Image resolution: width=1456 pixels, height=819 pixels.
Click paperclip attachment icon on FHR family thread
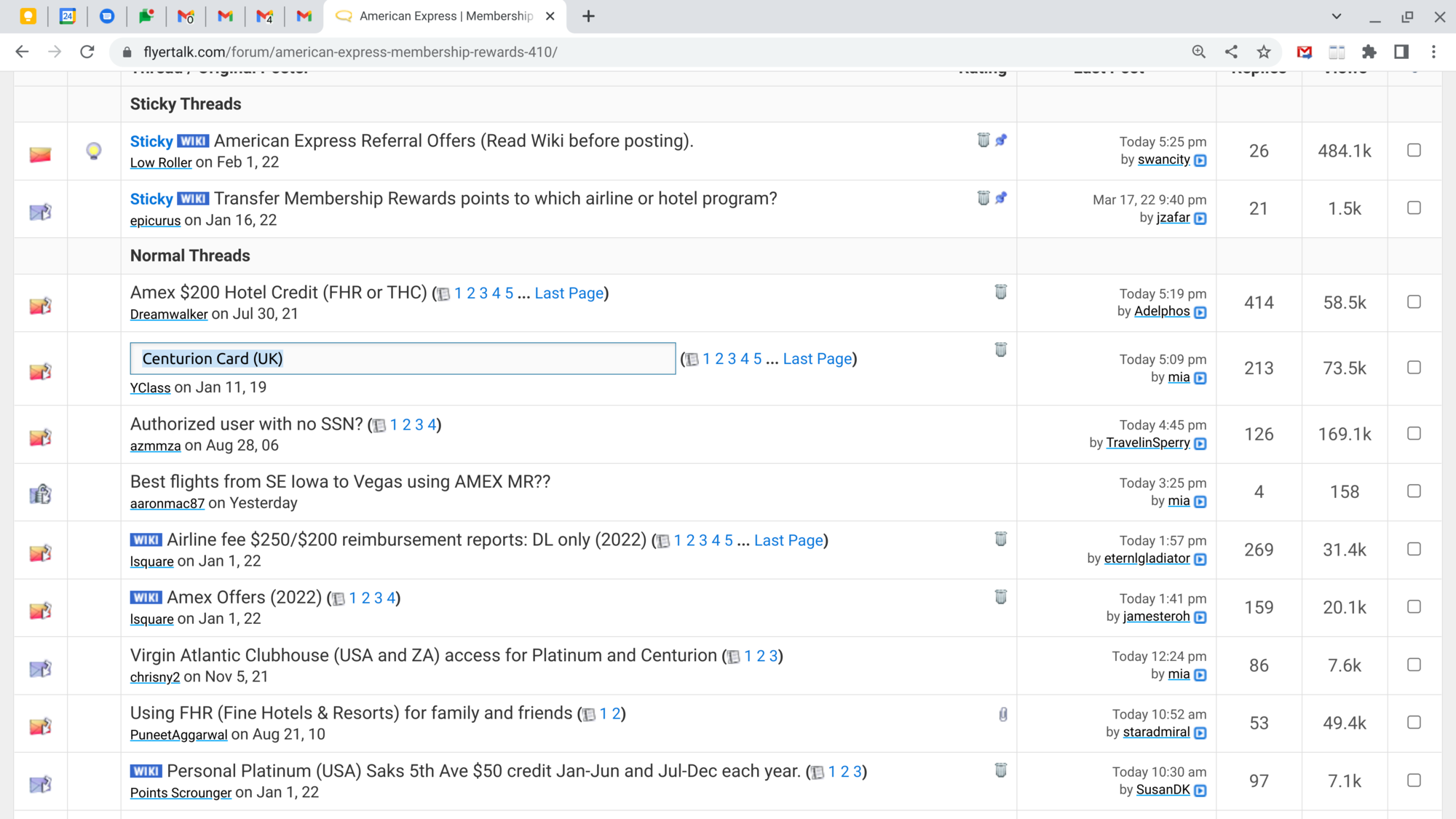tap(1003, 714)
